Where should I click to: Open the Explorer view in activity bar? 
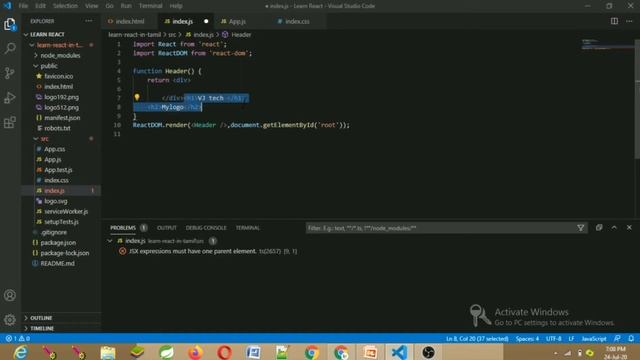tap(10, 24)
